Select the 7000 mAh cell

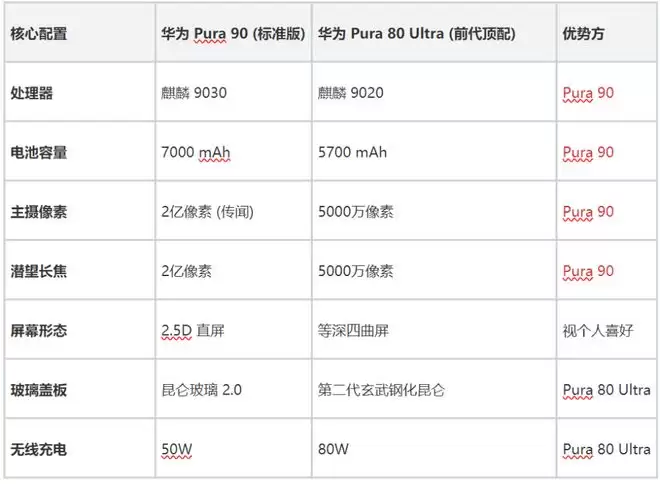point(194,153)
